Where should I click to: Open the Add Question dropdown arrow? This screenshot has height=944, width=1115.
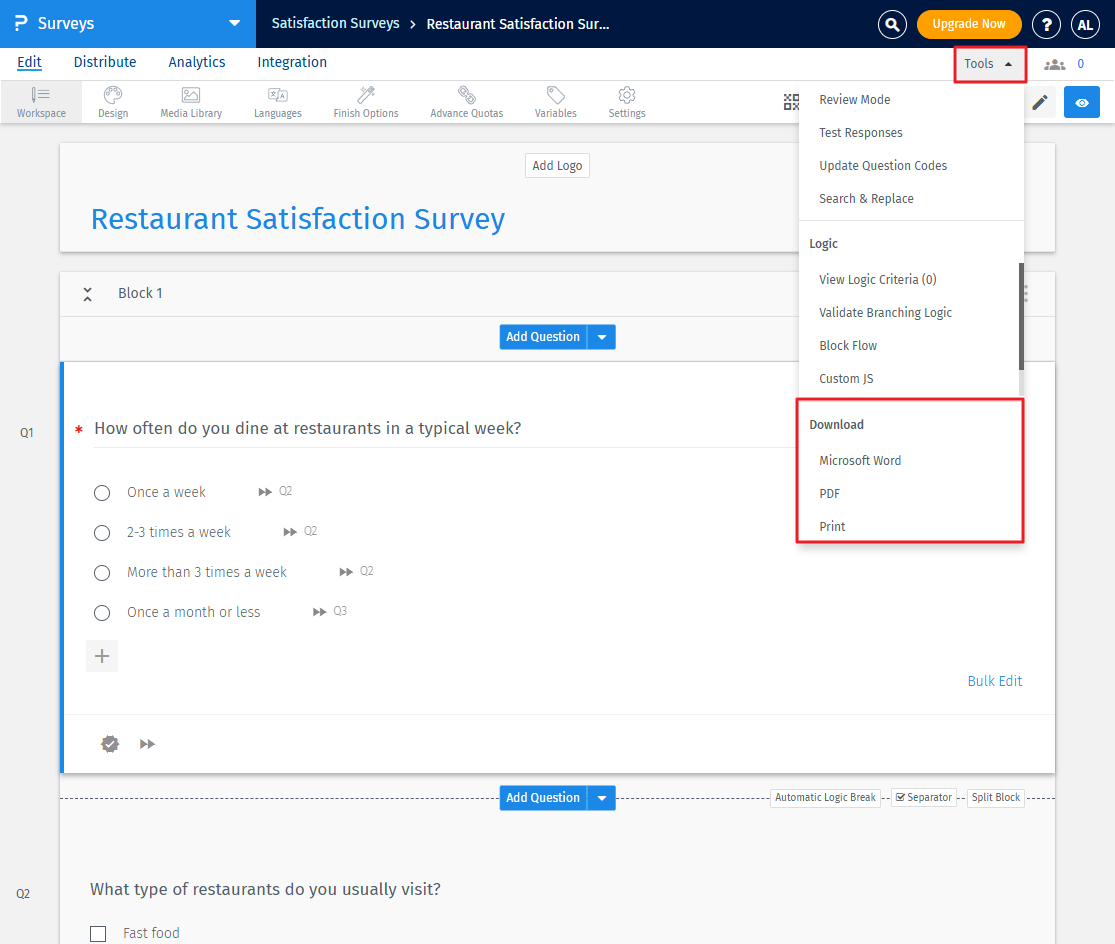tap(601, 337)
